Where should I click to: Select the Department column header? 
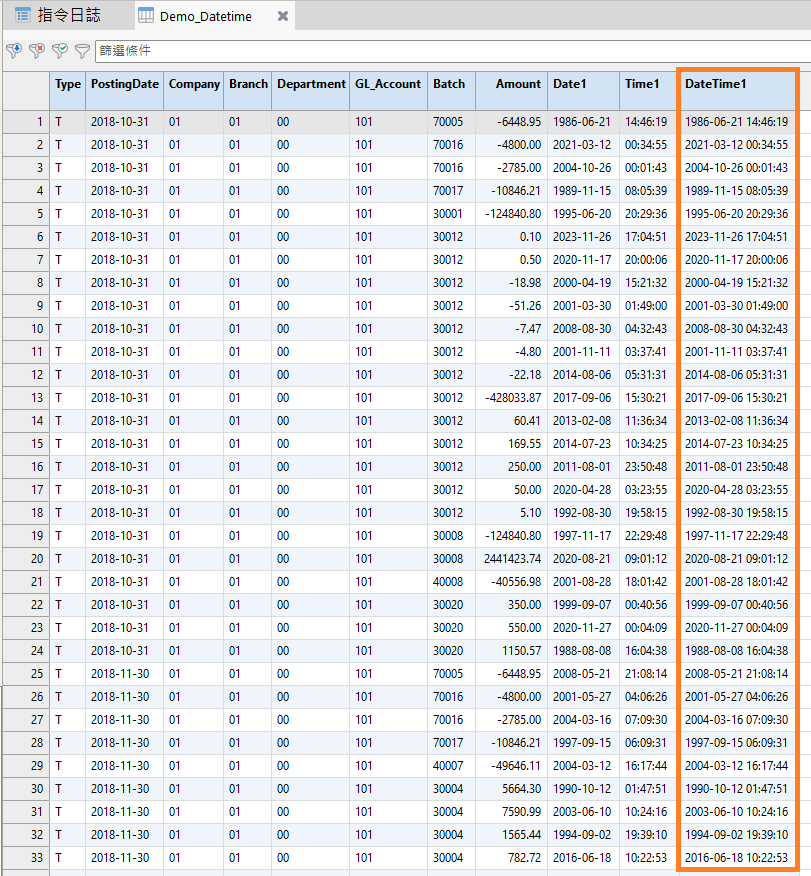coord(310,84)
